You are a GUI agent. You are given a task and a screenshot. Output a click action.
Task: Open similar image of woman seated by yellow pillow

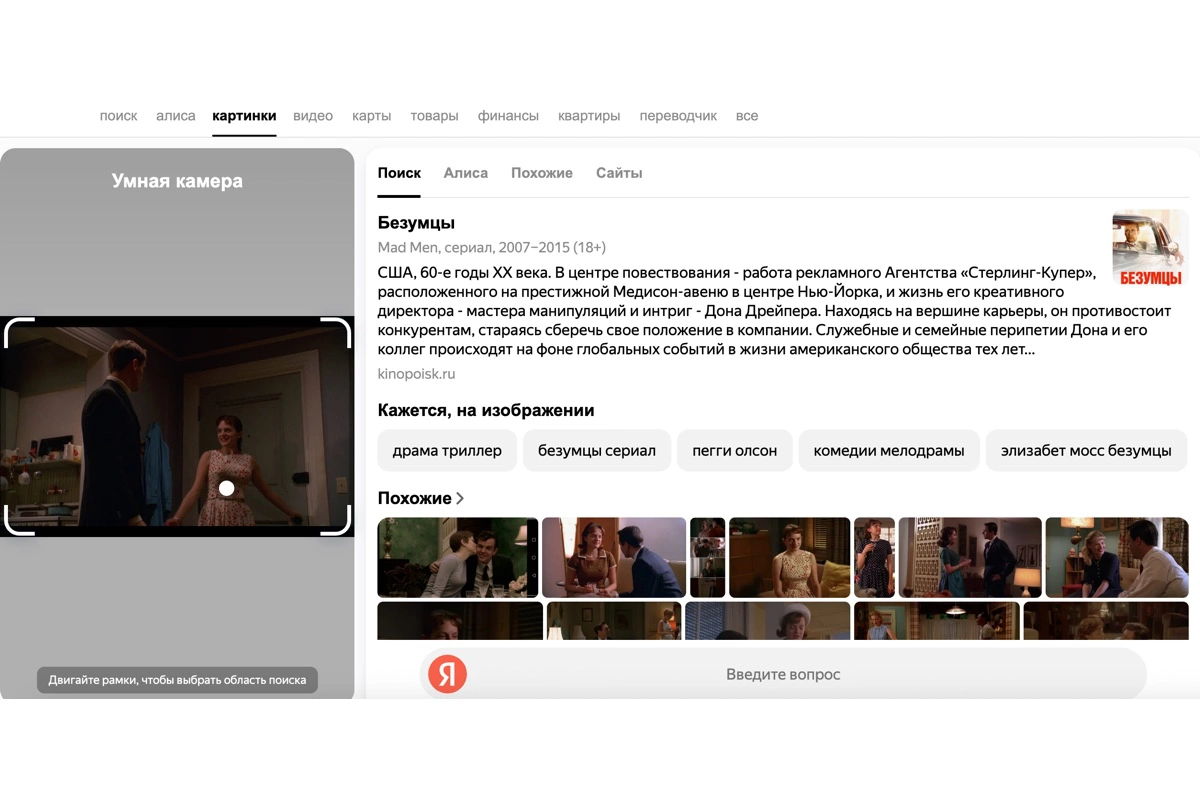point(790,557)
